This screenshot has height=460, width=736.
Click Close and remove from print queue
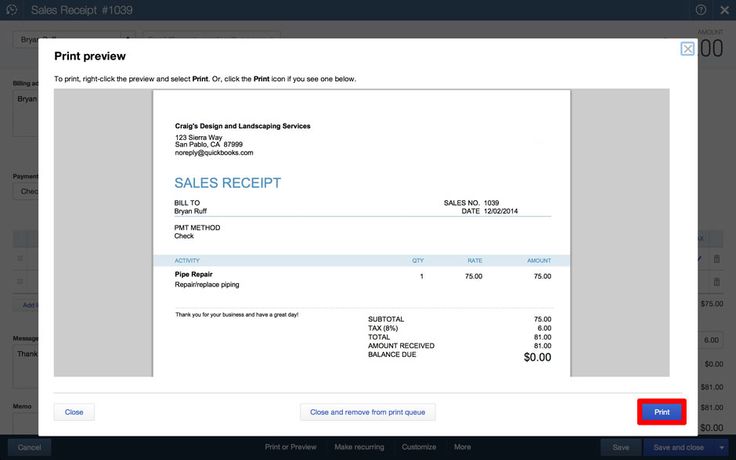pyautogui.click(x=368, y=412)
